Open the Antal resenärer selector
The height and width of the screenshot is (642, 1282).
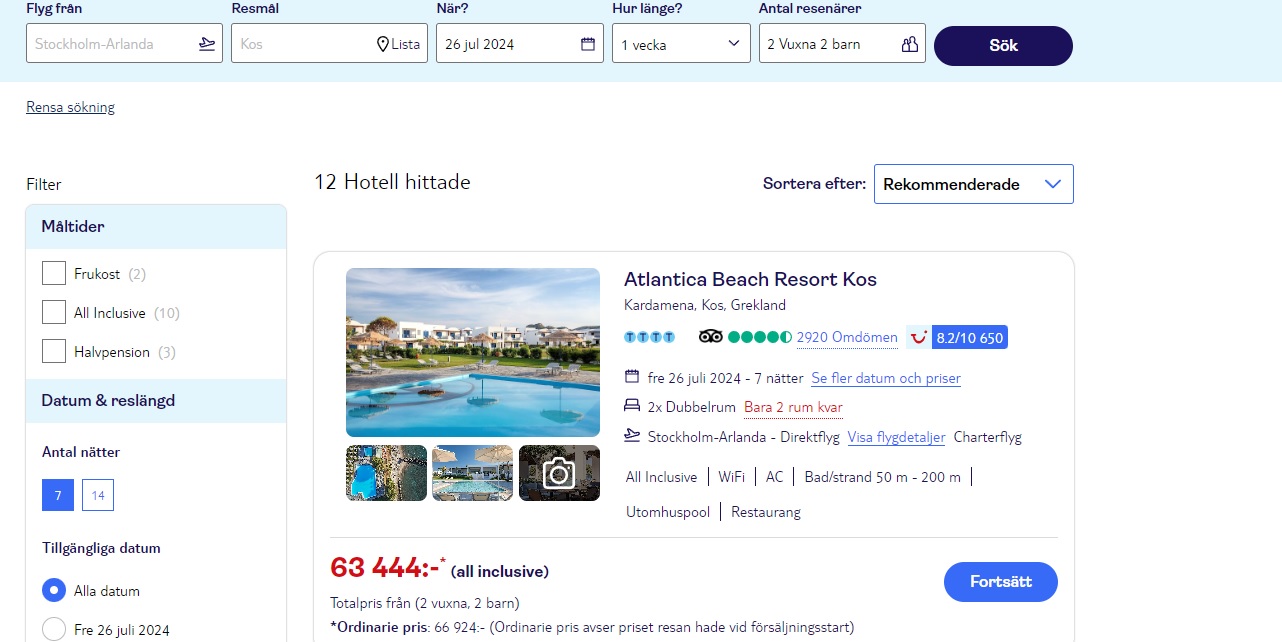pos(841,44)
